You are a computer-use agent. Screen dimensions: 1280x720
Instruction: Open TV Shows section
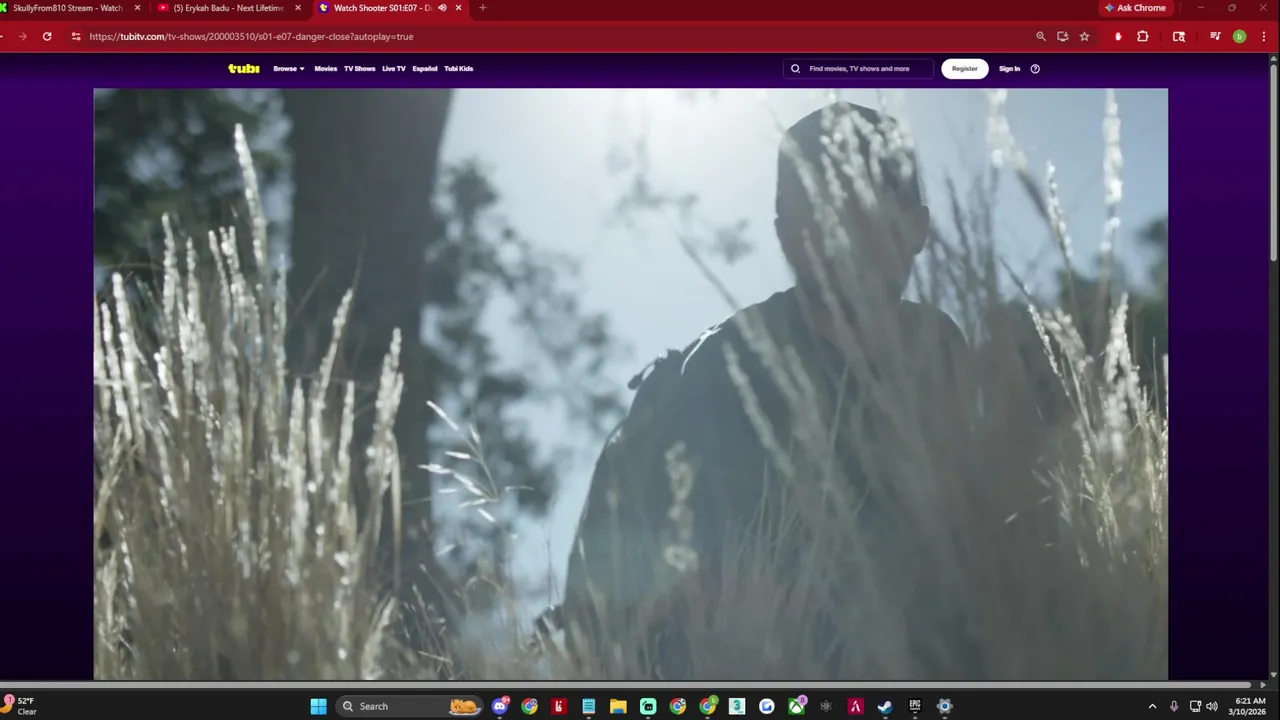pyautogui.click(x=359, y=69)
